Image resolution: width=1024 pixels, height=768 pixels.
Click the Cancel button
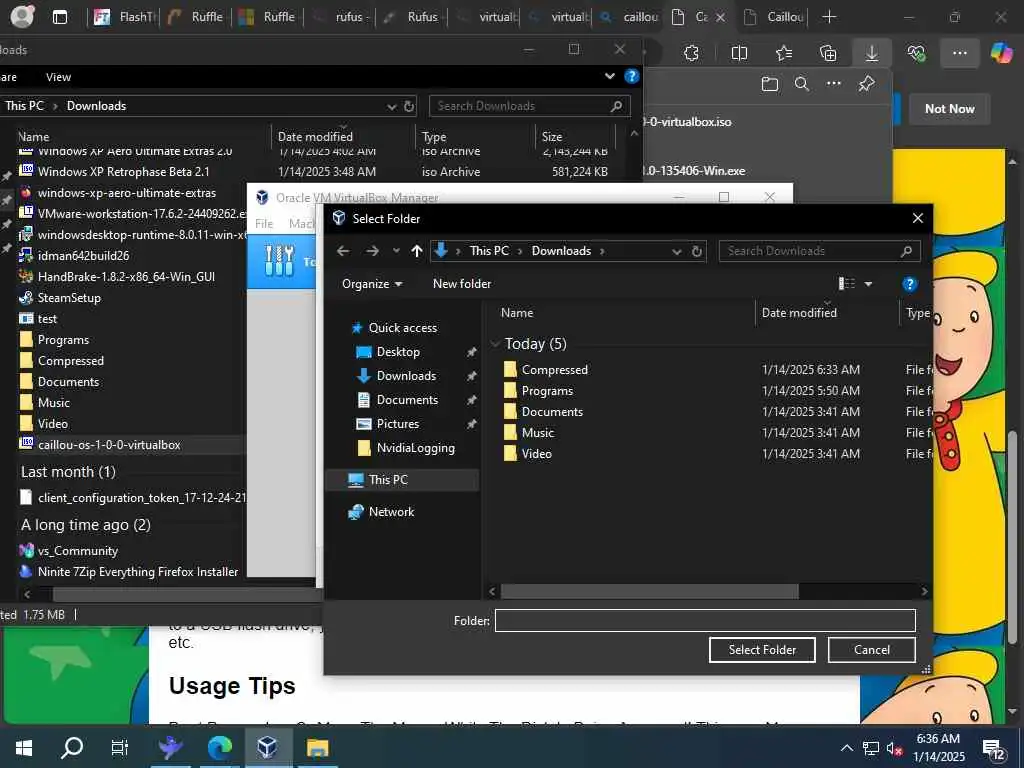coord(871,650)
